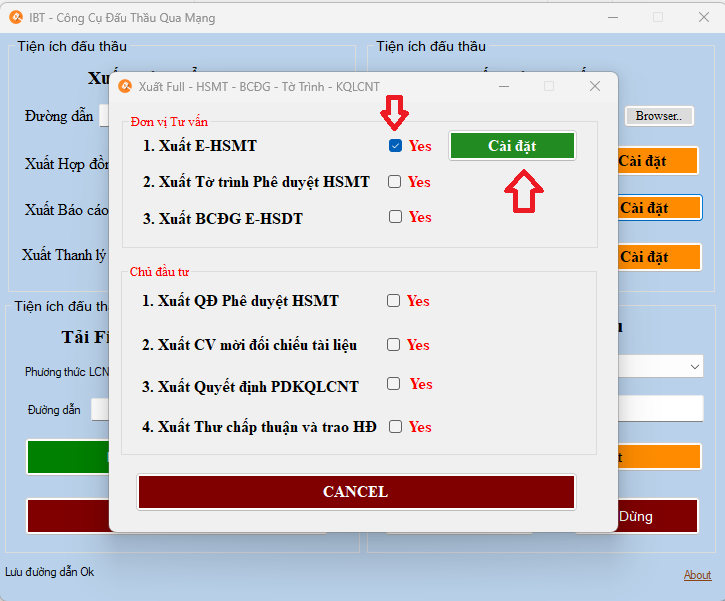Tick the Xuất BCĐG E-HSDT checkbox
The height and width of the screenshot is (601, 725).
click(395, 217)
